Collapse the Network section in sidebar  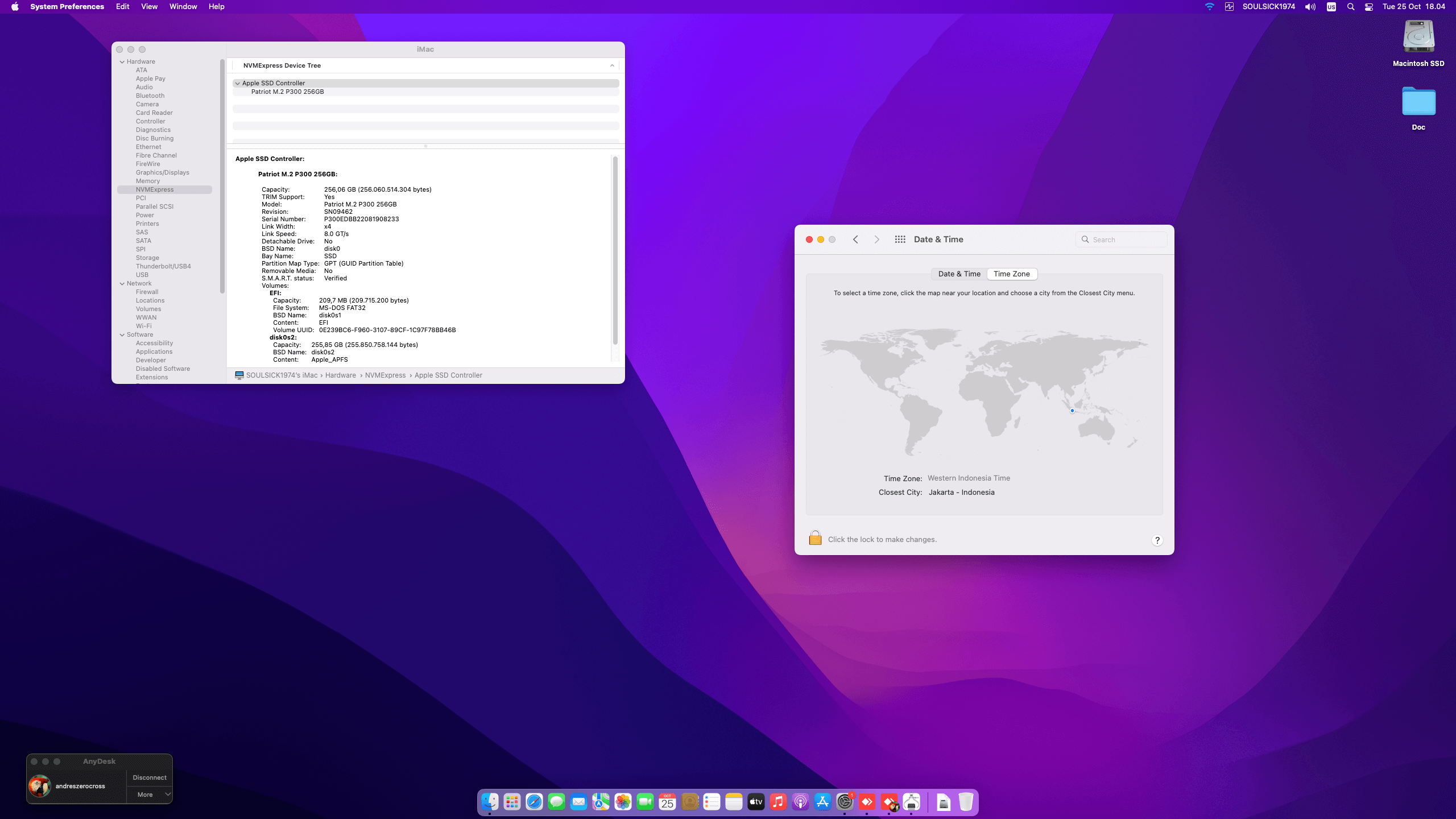tap(122, 283)
